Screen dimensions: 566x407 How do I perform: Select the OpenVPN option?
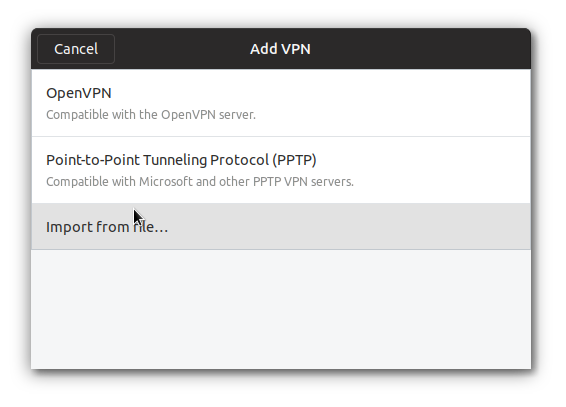[281, 103]
